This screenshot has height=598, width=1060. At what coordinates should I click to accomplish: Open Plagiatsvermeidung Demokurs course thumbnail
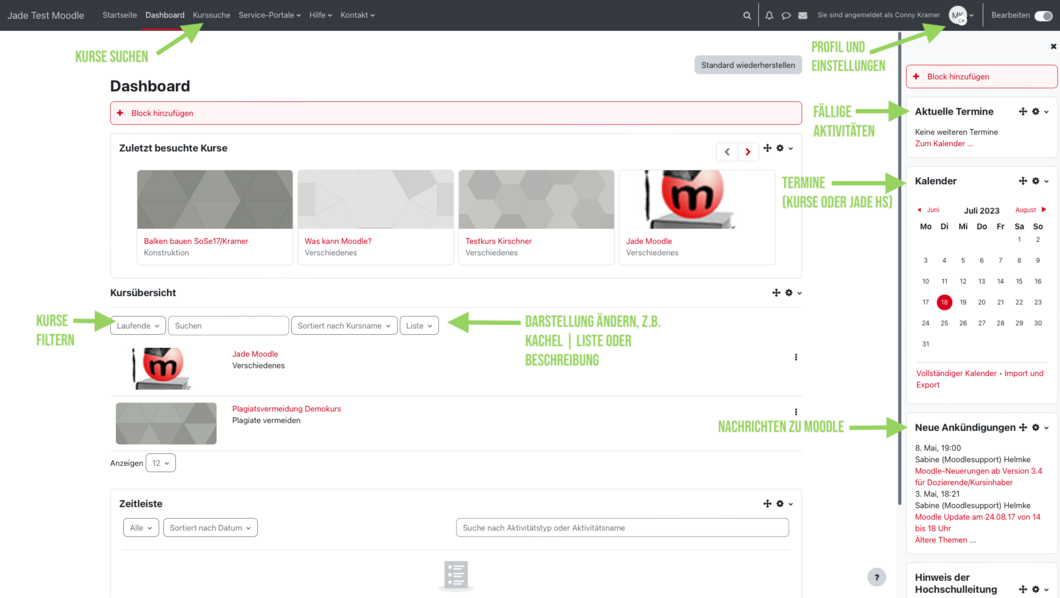click(x=166, y=424)
